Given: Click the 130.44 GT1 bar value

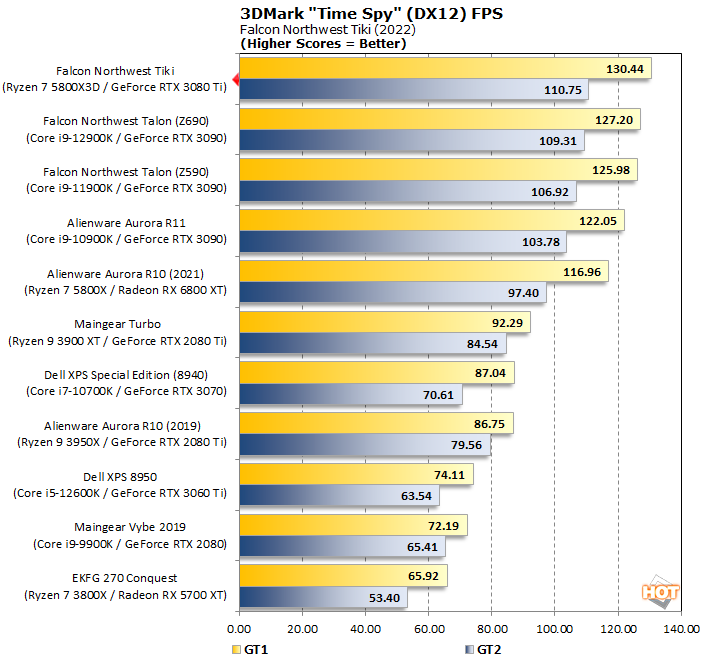Looking at the screenshot, I should click(x=624, y=69).
